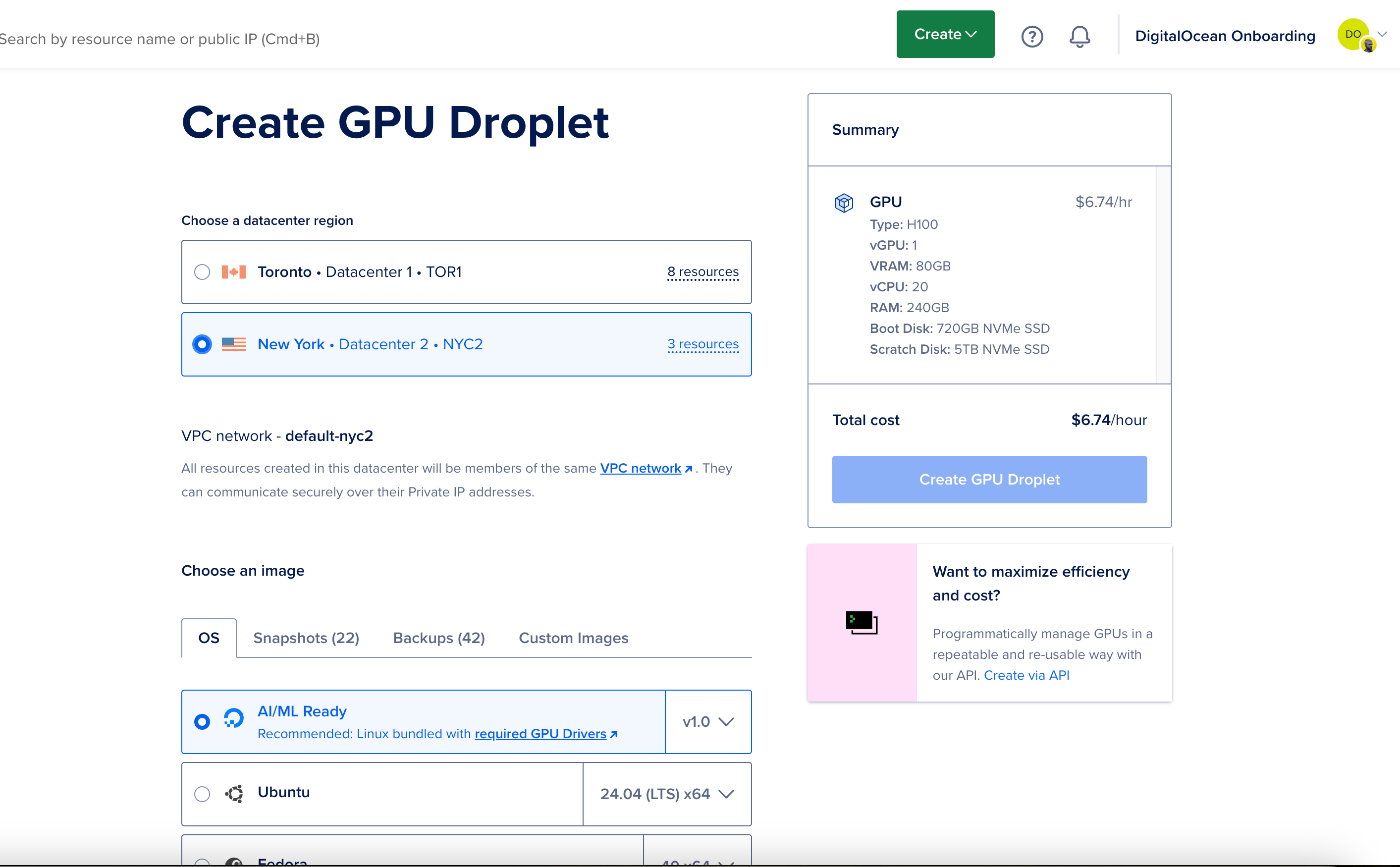Viewport: 1400px width, 867px height.
Task: Click the DigitalOcean logo beside AI/ML Ready
Action: pyautogui.click(x=233, y=718)
